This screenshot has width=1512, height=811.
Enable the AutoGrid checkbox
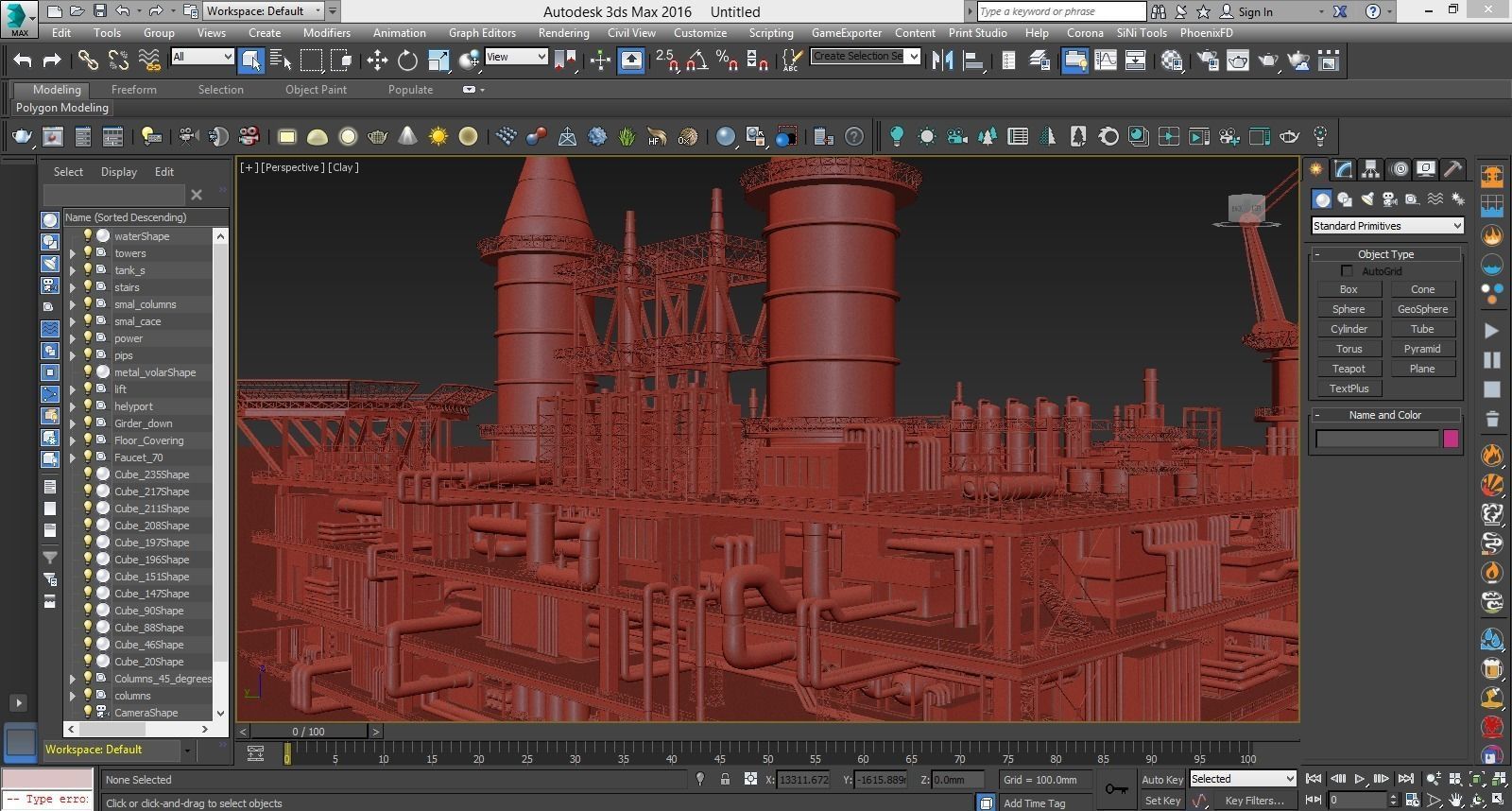(1348, 271)
